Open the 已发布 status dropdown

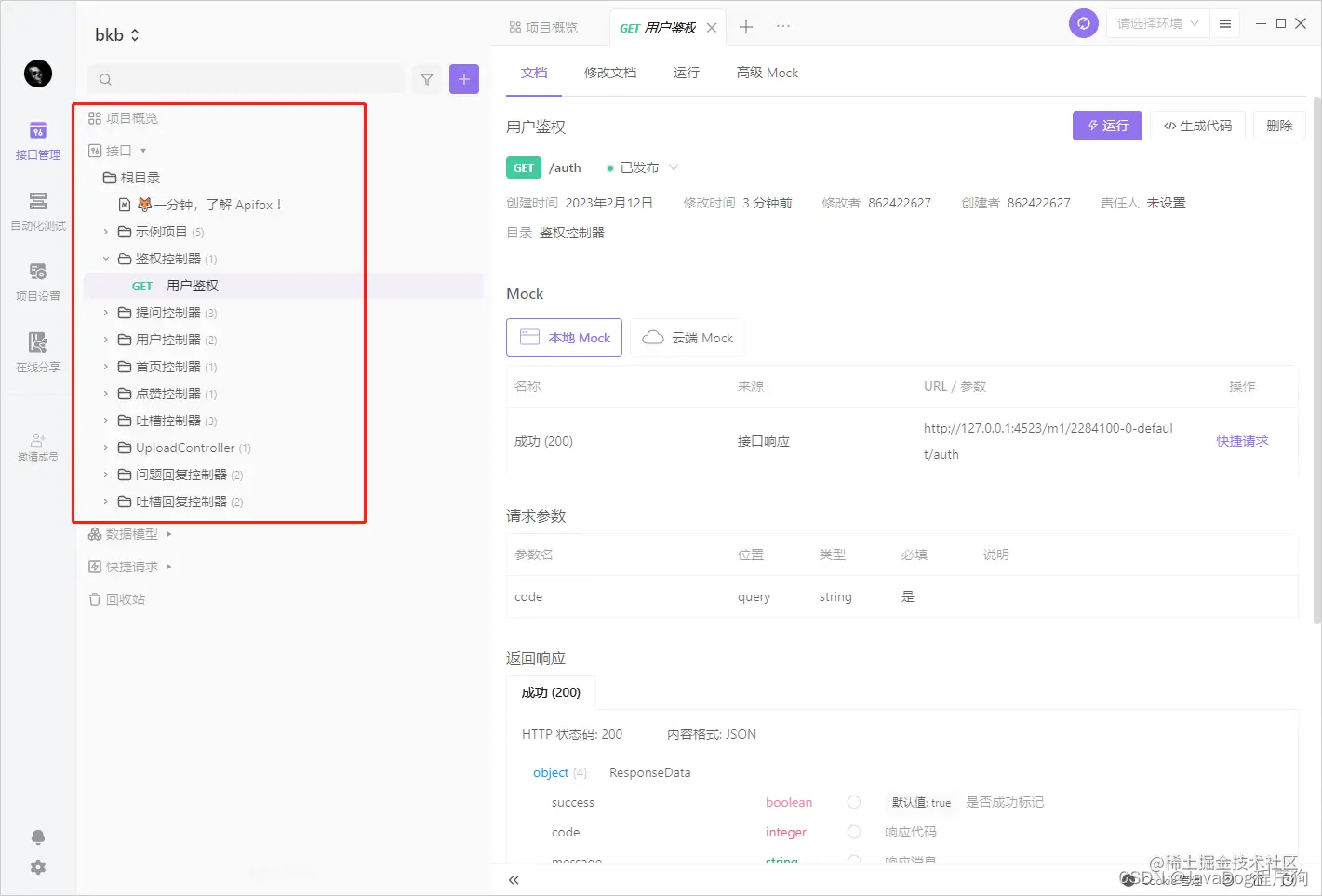pos(640,167)
